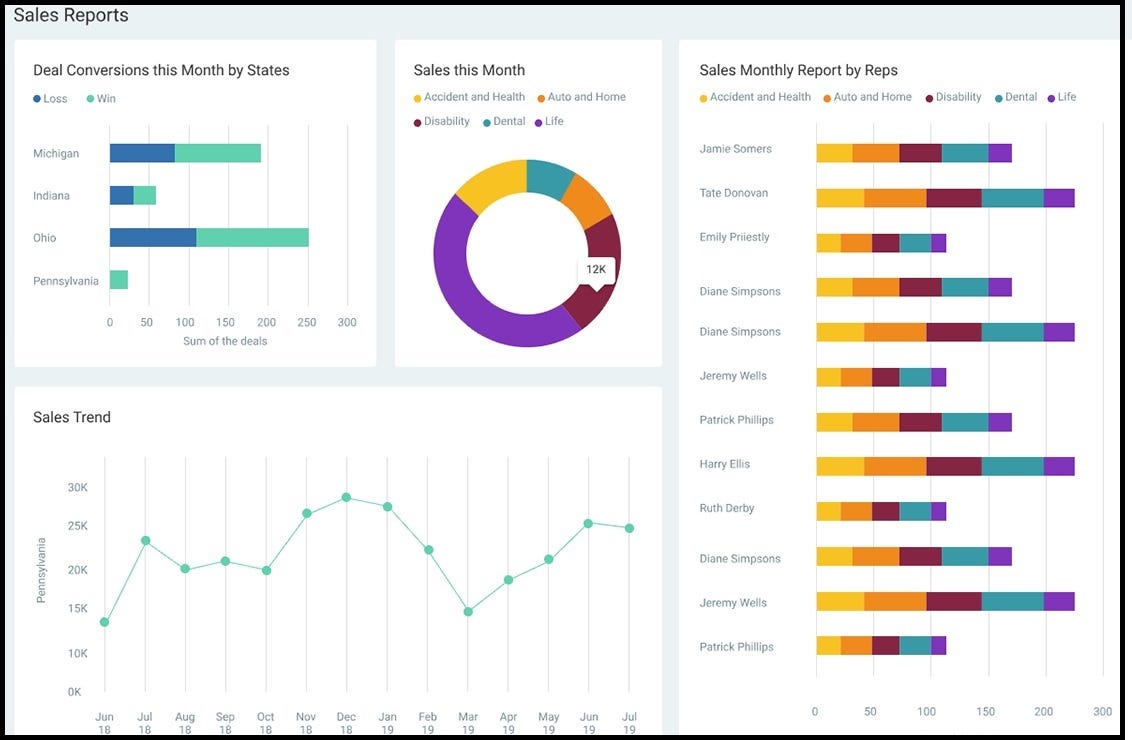This screenshot has height=740, width=1132.
Task: Toggle Auto and Home in Sales this Month legend
Action: point(586,97)
